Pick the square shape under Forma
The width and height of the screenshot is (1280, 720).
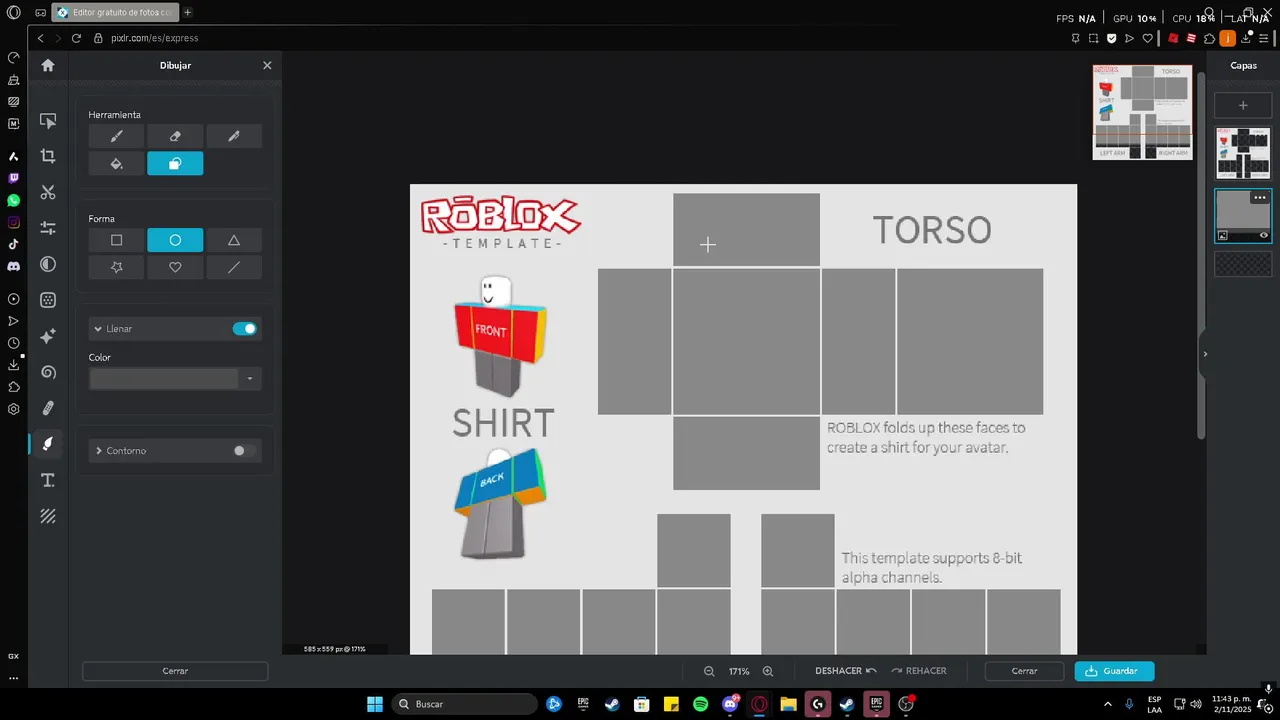click(116, 240)
